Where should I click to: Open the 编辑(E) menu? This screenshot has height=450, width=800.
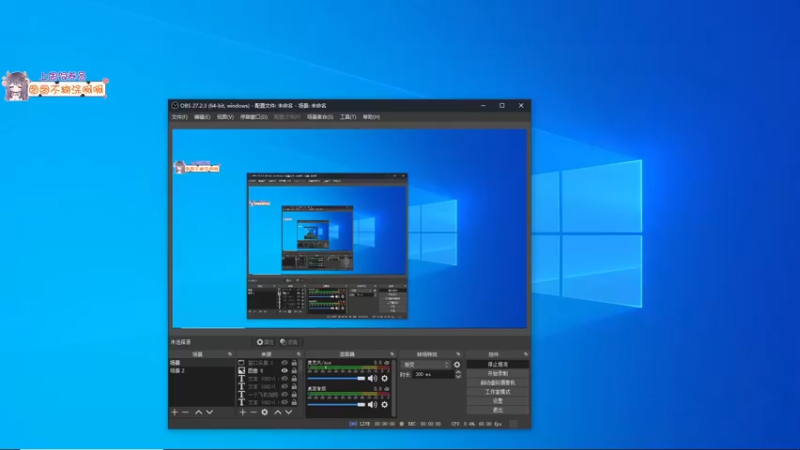click(x=202, y=117)
